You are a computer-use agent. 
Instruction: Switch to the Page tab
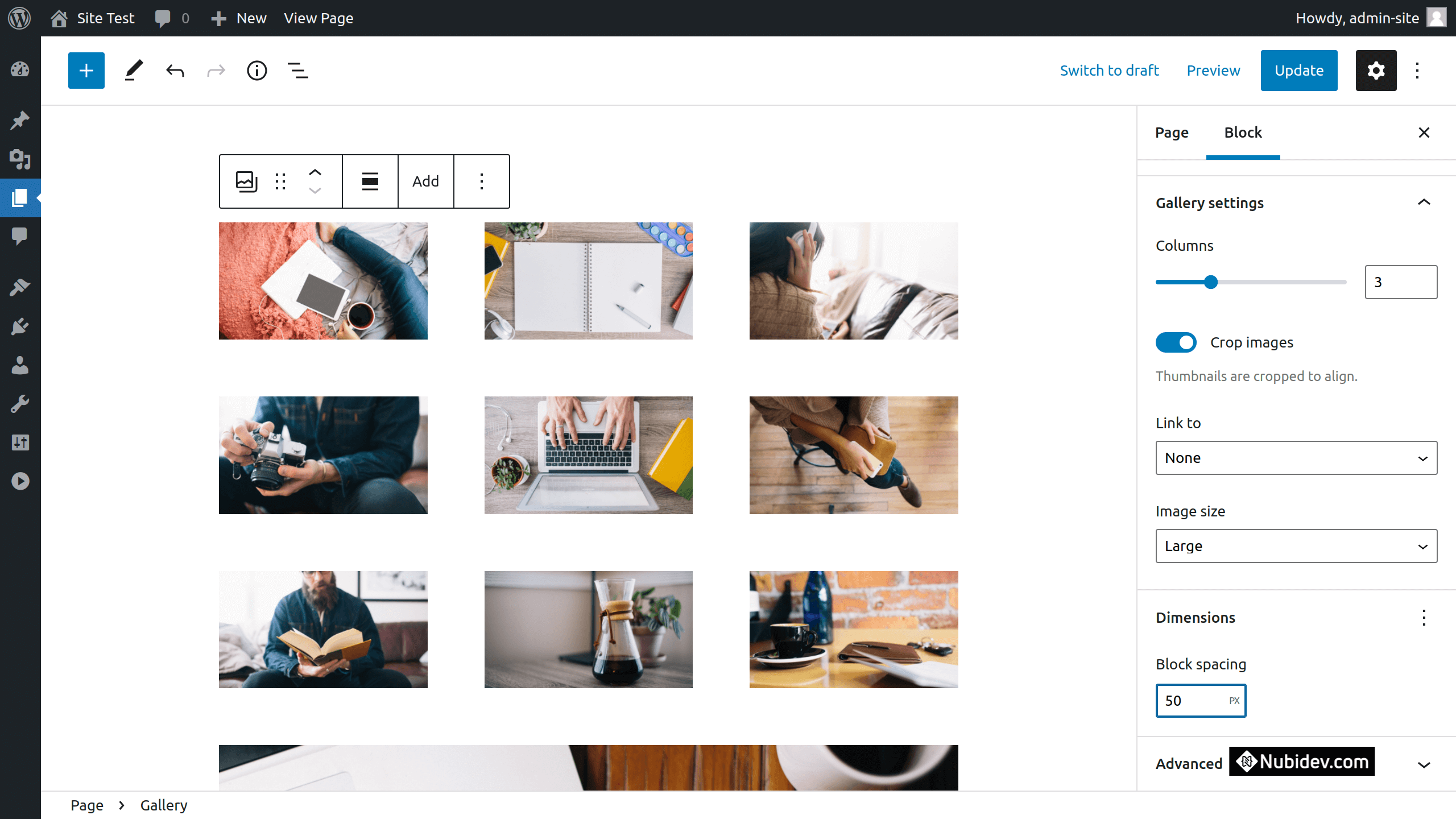1172,133
